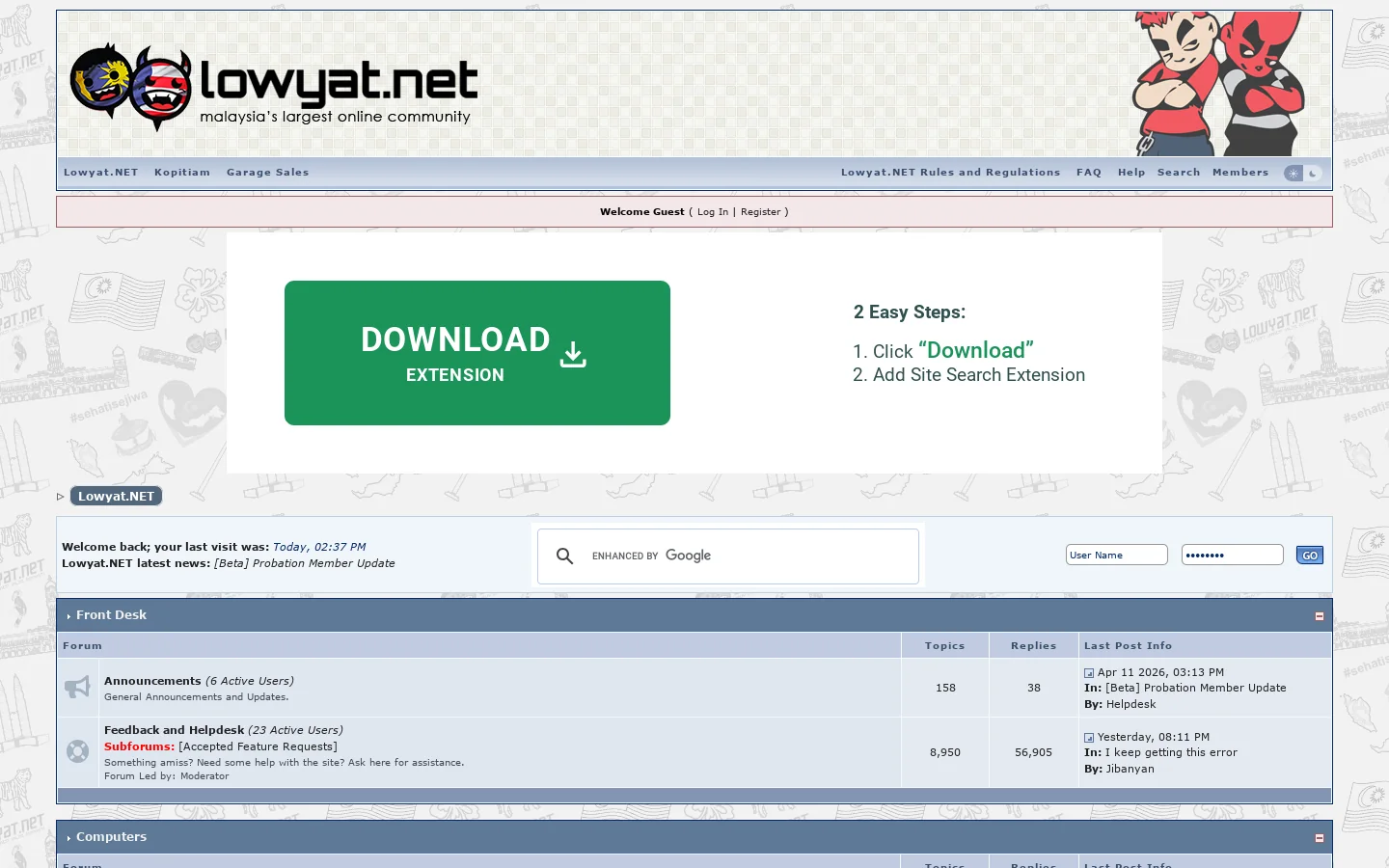The height and width of the screenshot is (868, 1389).
Task: Click the Announcements megaphone icon
Action: pyautogui.click(x=77, y=688)
